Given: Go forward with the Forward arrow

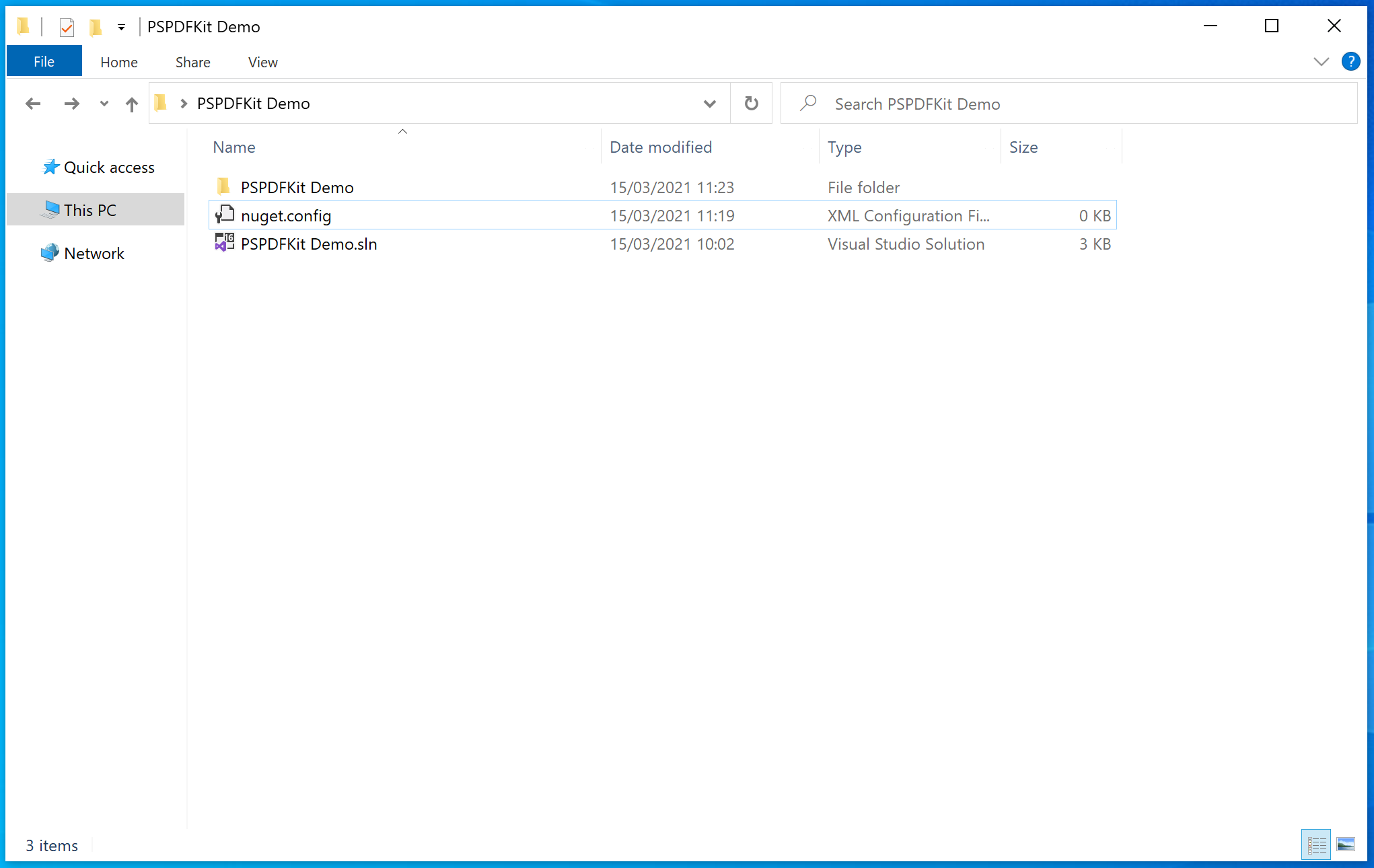Looking at the screenshot, I should 71,104.
